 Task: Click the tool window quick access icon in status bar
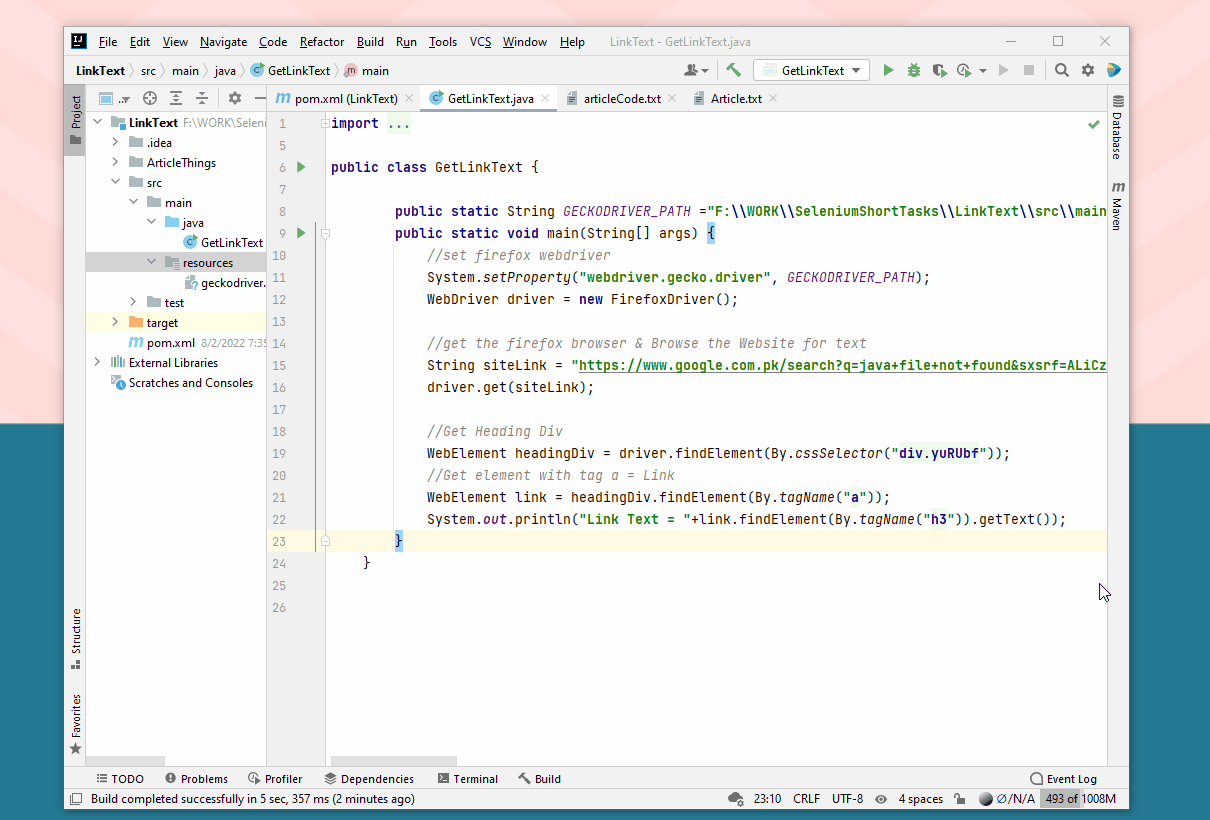[x=75, y=799]
